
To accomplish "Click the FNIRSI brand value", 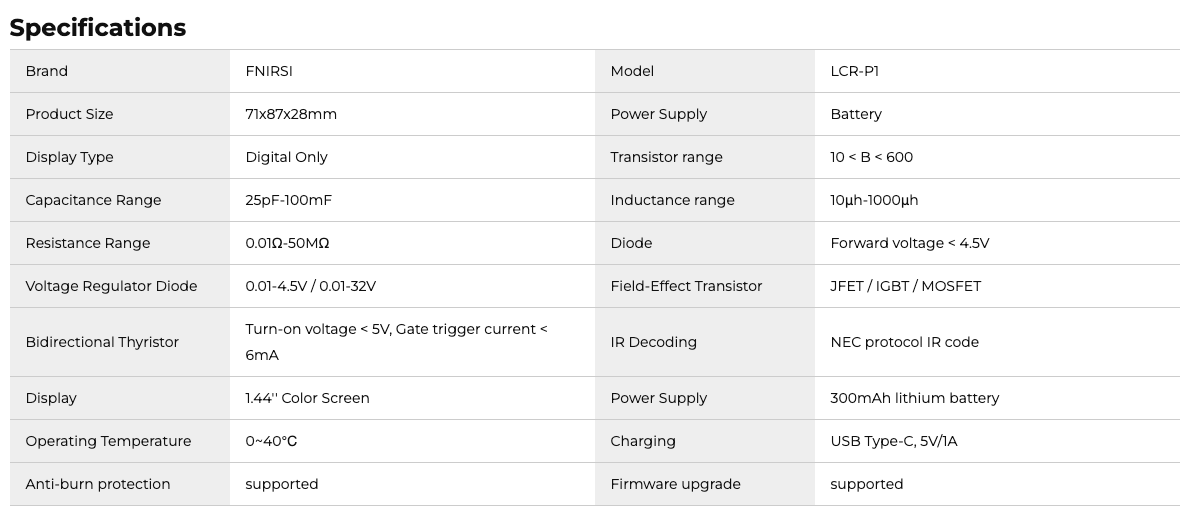I will point(269,71).
